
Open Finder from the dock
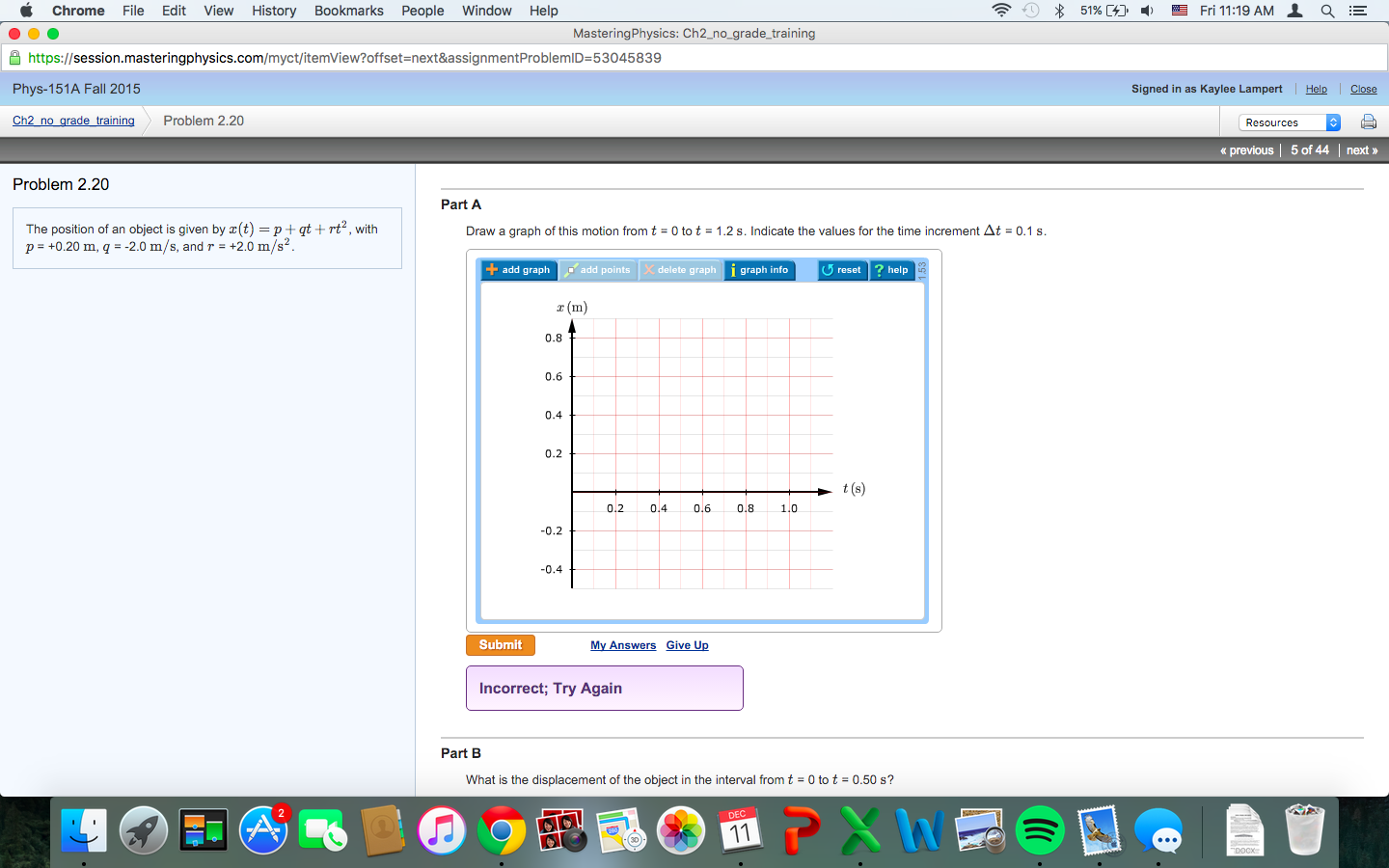[x=84, y=830]
